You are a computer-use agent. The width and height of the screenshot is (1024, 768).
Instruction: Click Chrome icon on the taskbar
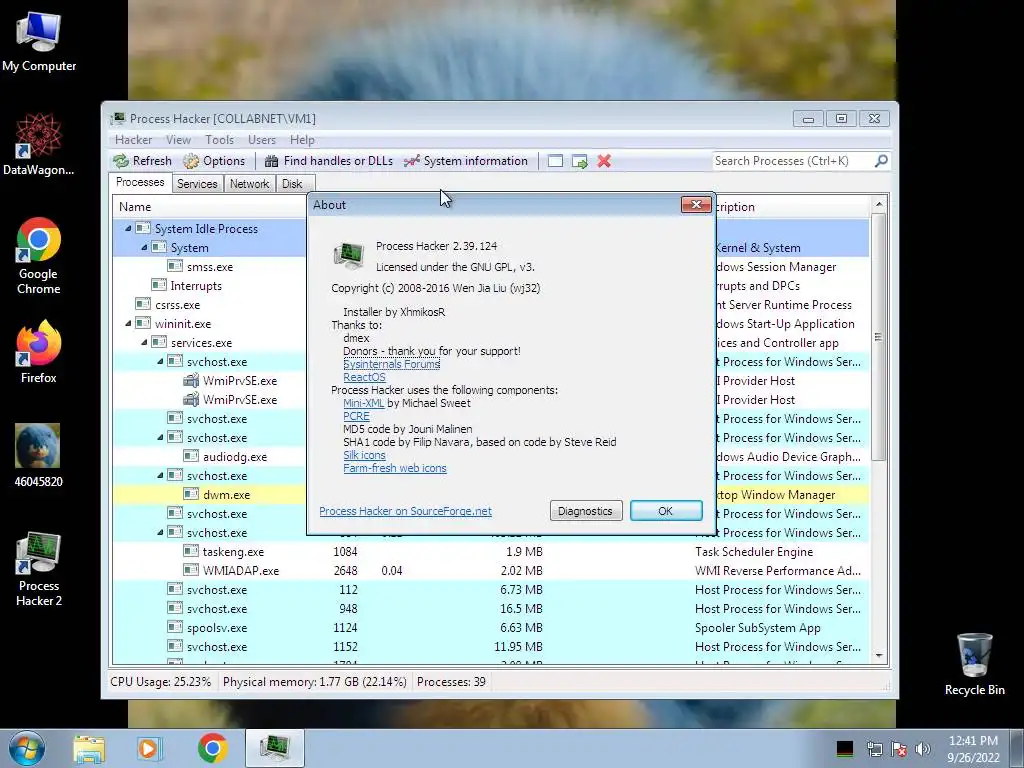tap(212, 748)
